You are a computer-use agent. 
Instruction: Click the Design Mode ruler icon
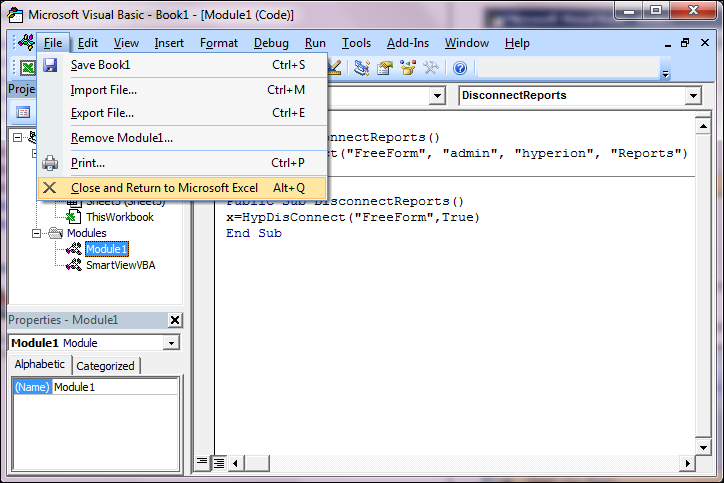tap(334, 68)
